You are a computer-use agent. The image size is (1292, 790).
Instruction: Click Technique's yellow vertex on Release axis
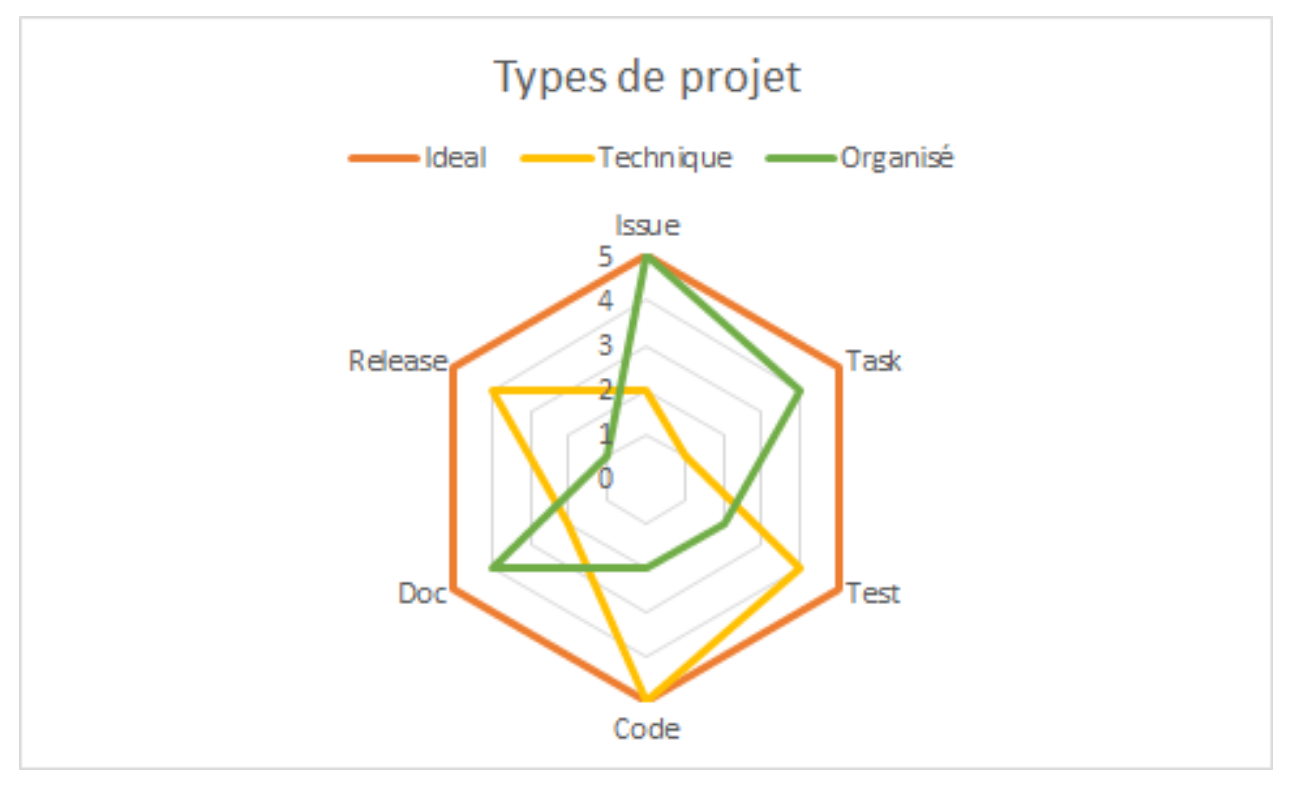(x=493, y=390)
